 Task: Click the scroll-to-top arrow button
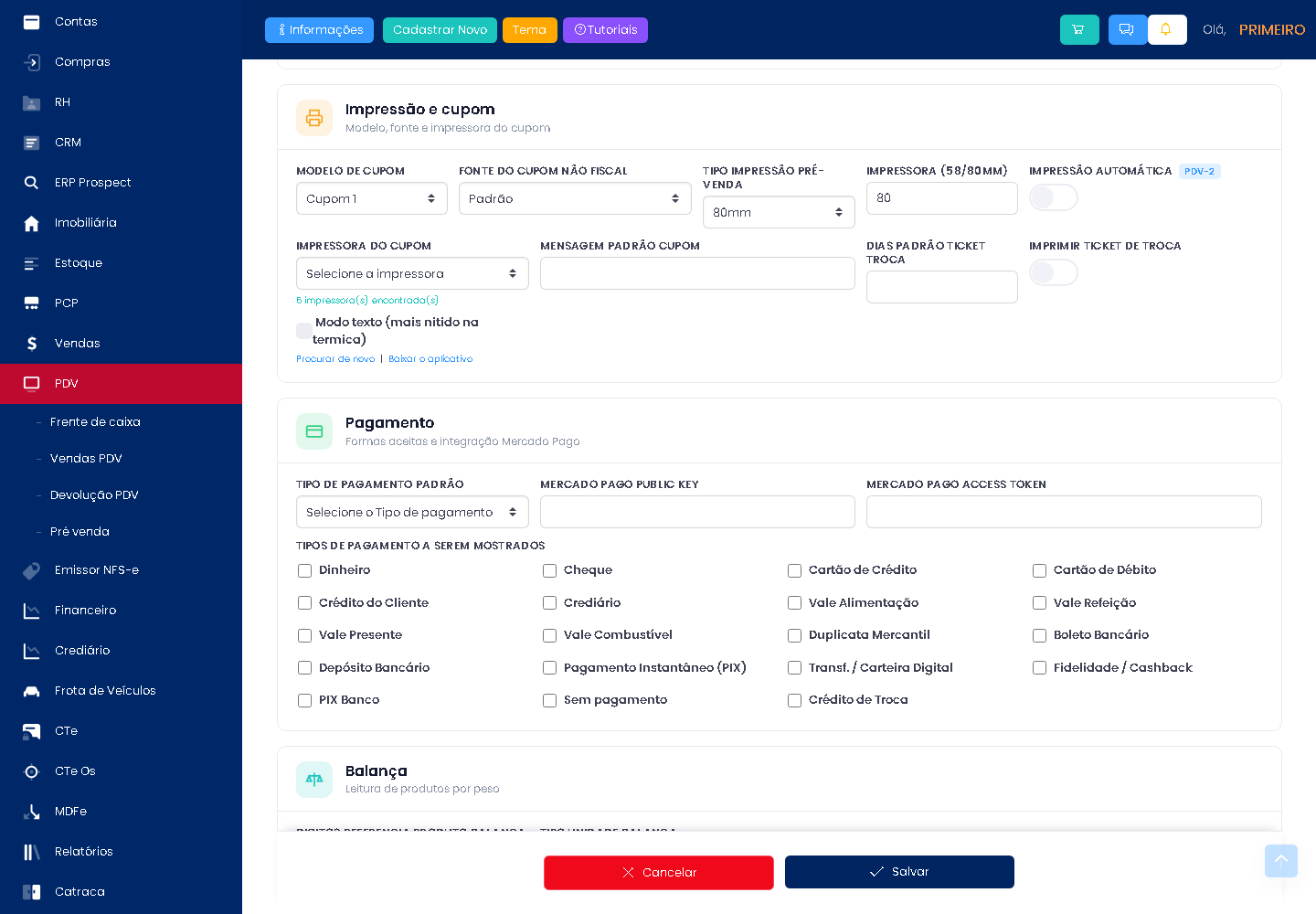tap(1281, 861)
